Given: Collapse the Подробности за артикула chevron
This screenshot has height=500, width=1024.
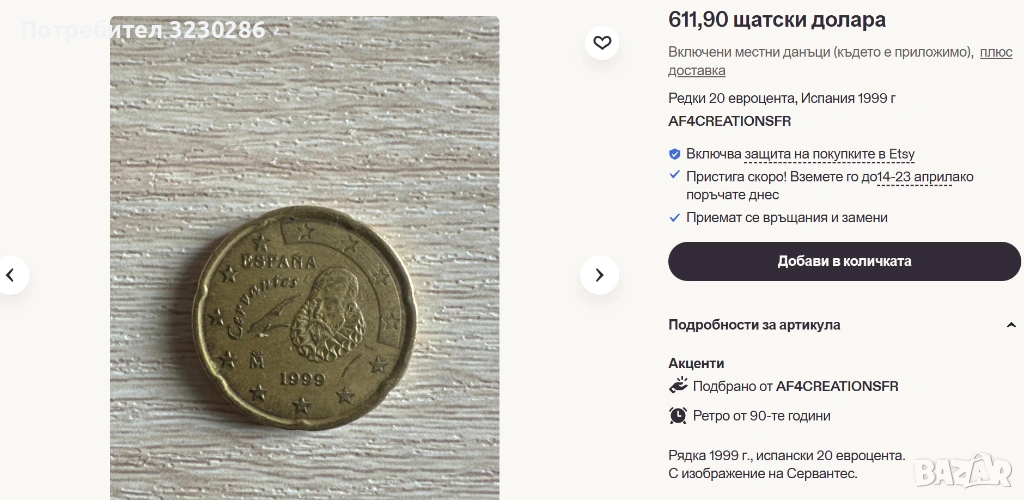Looking at the screenshot, I should tap(1011, 325).
